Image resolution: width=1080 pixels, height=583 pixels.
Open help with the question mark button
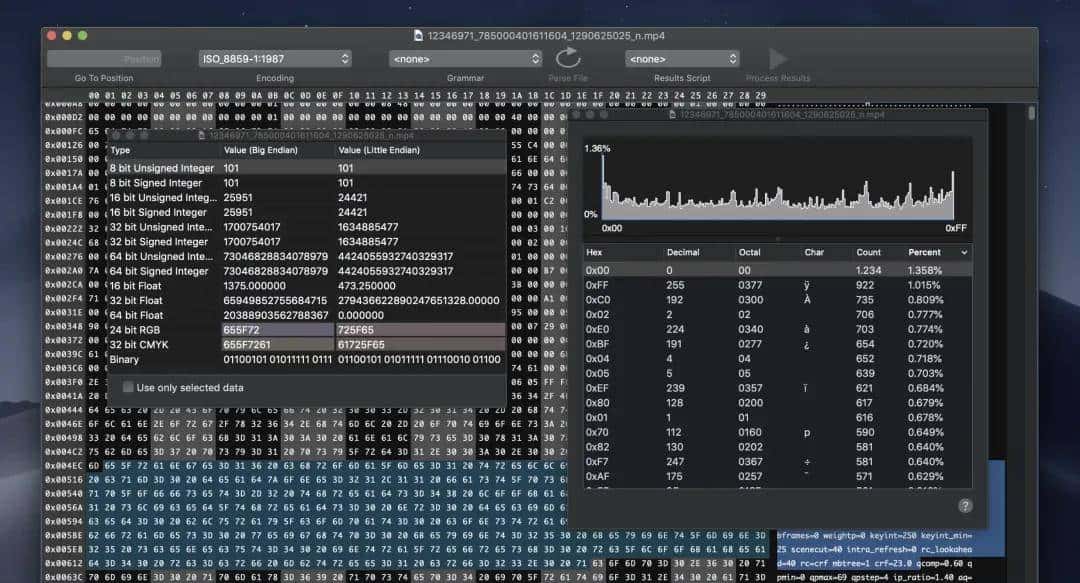pos(965,505)
